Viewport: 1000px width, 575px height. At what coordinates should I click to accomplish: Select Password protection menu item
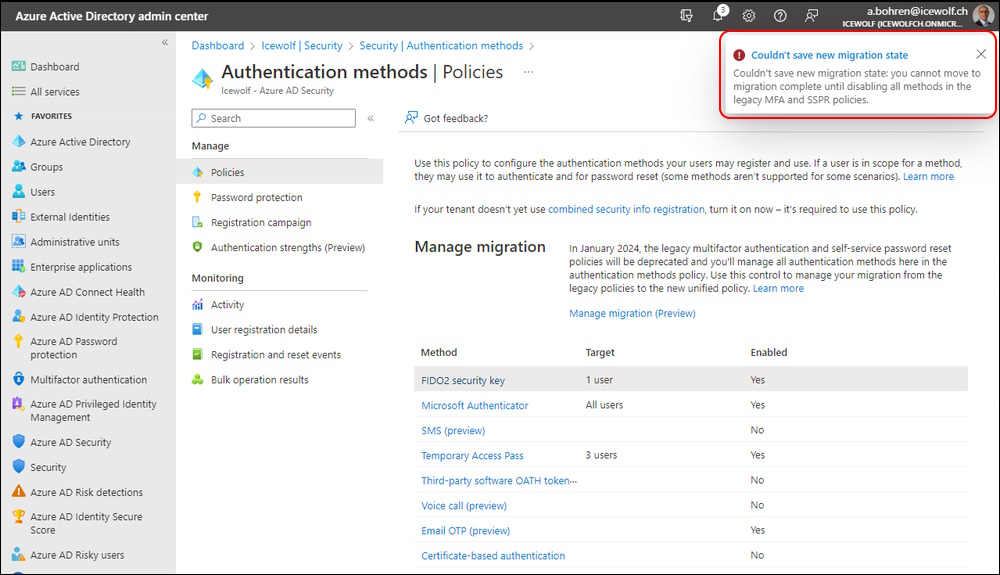256,198
